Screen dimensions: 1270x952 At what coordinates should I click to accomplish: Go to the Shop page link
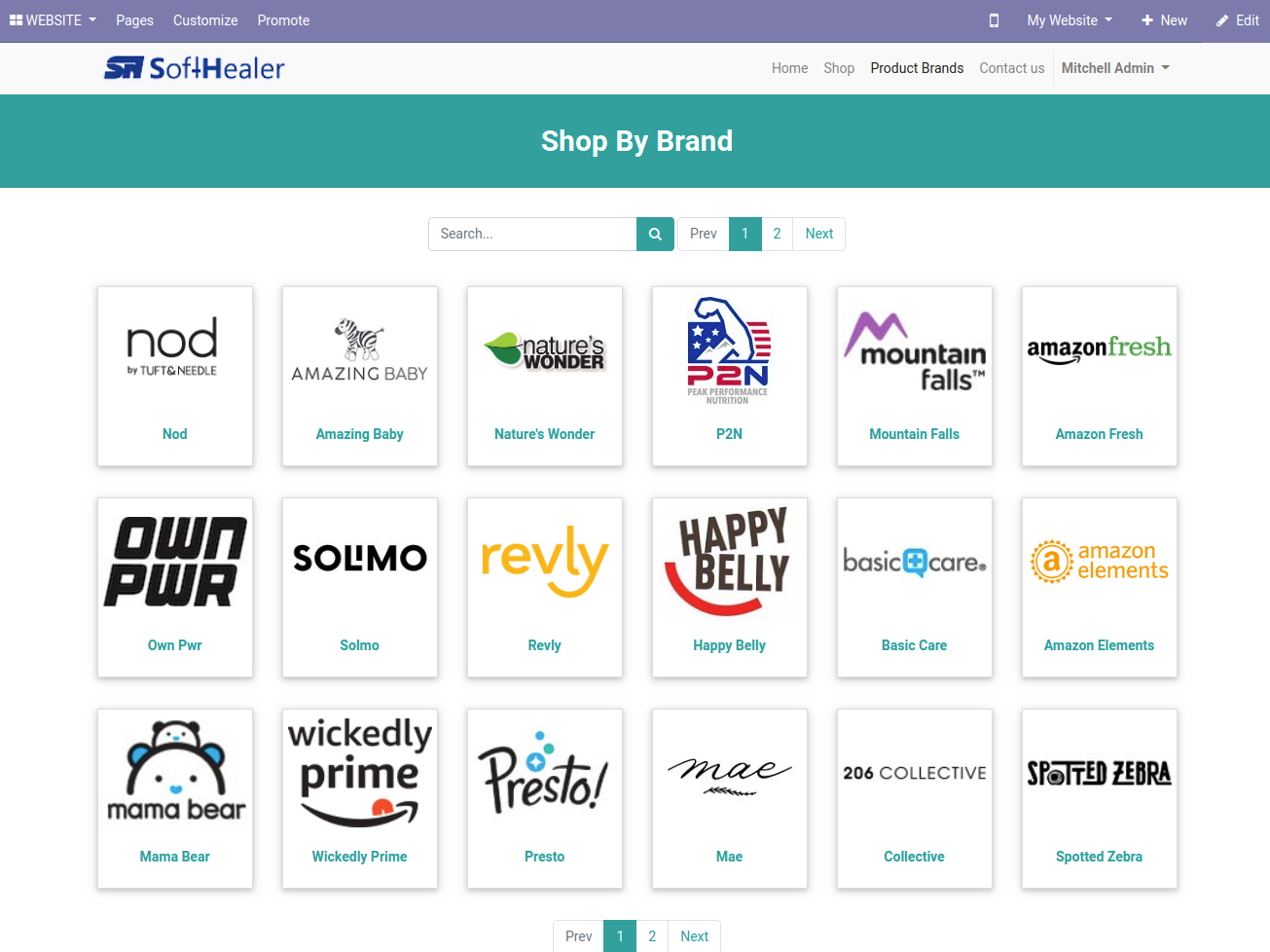tap(839, 68)
